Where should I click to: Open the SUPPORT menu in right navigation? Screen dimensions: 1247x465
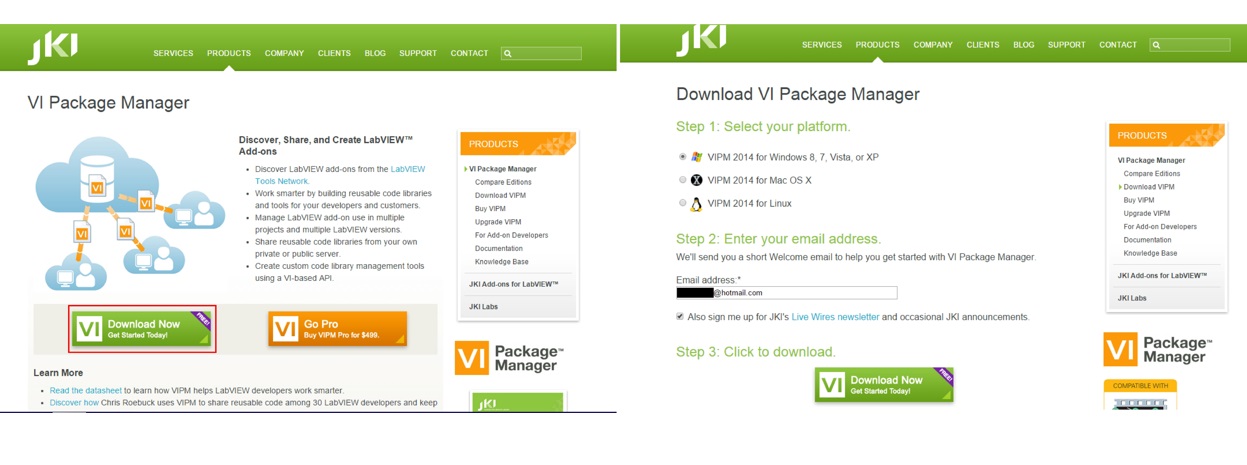tap(1067, 45)
